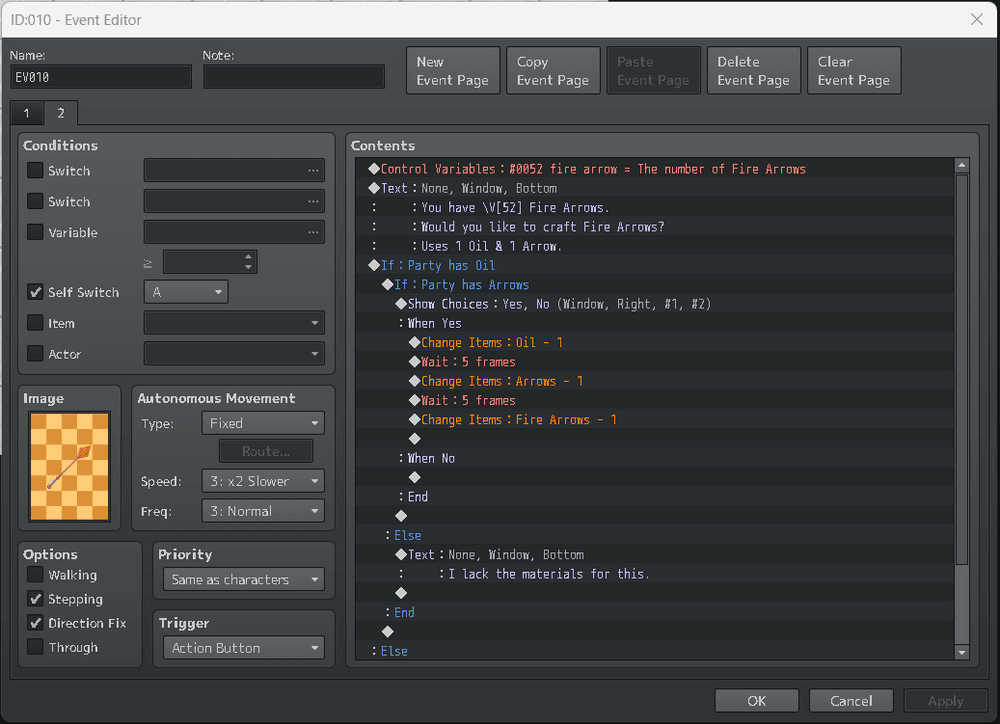The width and height of the screenshot is (1000, 724).
Task: Expand the Autonomous Movement Type dropdown
Action: (x=263, y=423)
